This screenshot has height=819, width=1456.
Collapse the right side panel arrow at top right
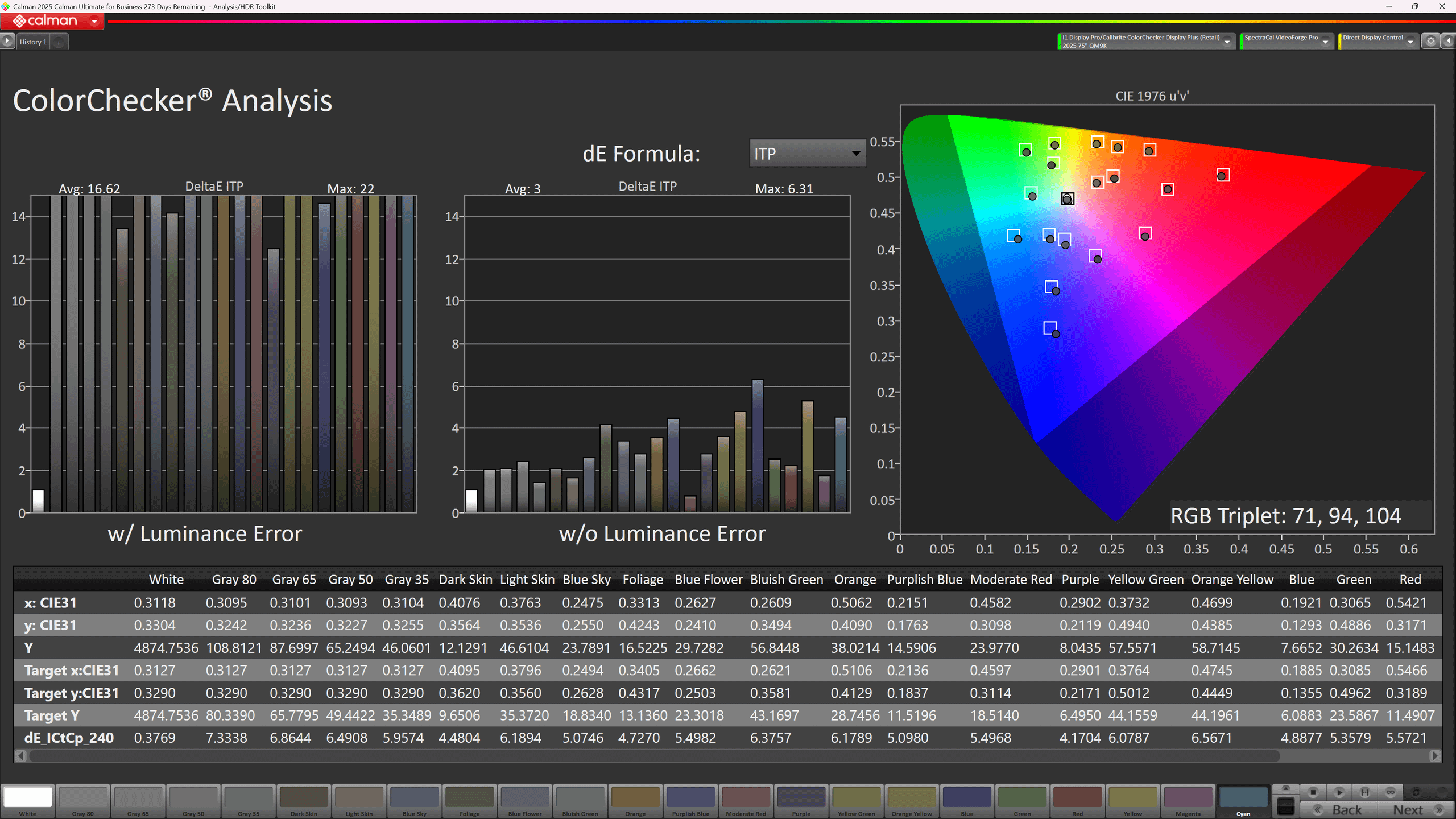click(x=1449, y=41)
